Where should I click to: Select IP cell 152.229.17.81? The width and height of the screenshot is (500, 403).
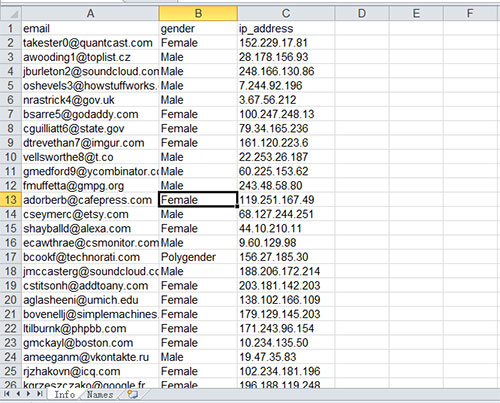(286, 43)
